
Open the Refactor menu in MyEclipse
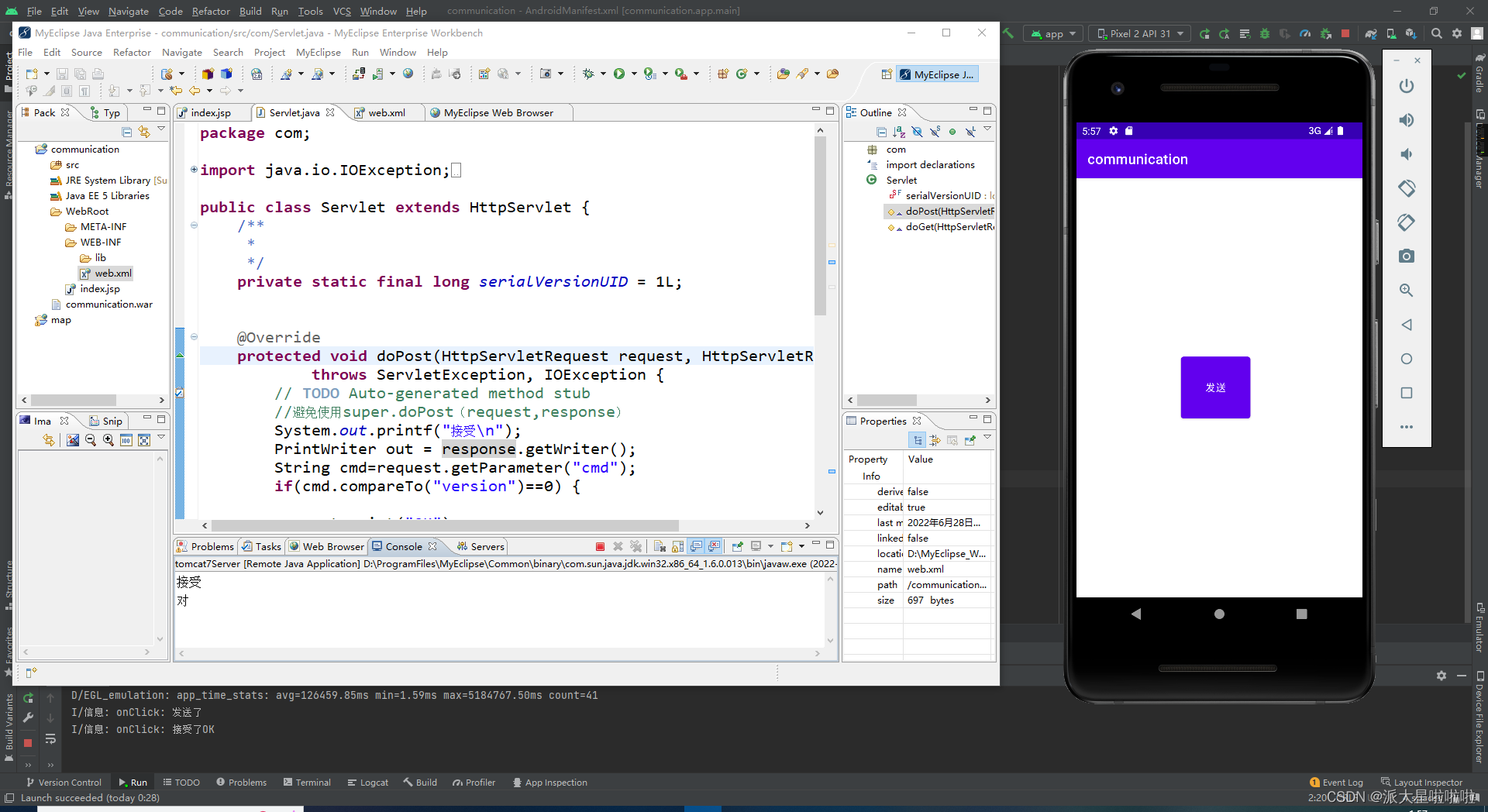pyautogui.click(x=132, y=52)
